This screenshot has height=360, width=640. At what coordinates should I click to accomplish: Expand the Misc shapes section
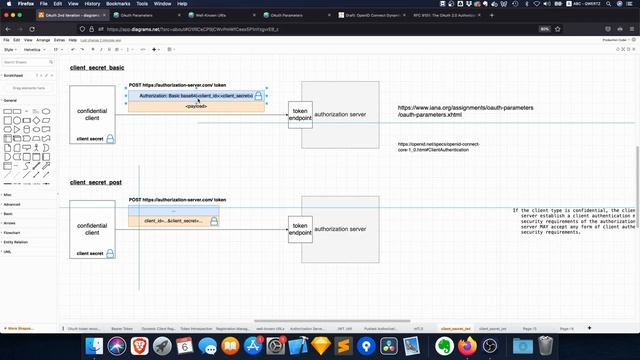click(7, 195)
